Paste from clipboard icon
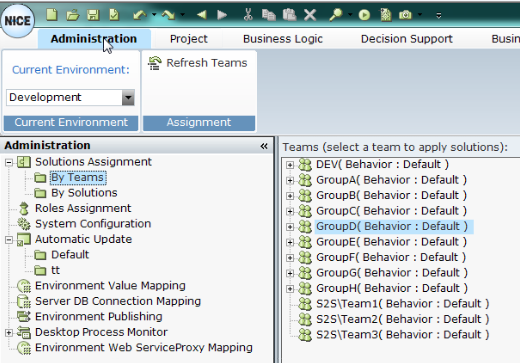520x363 pixels. [289, 15]
